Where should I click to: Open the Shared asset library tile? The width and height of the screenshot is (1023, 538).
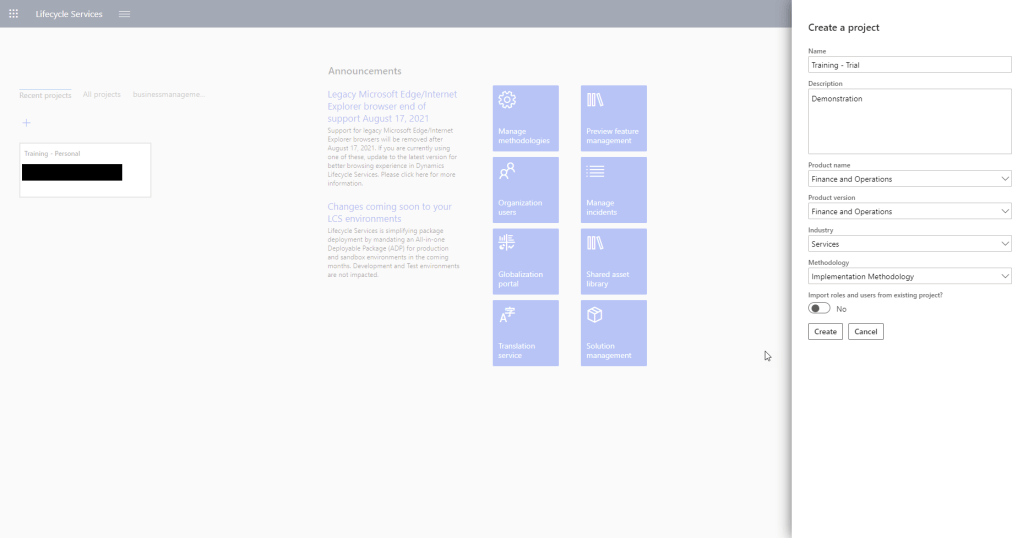tap(613, 261)
